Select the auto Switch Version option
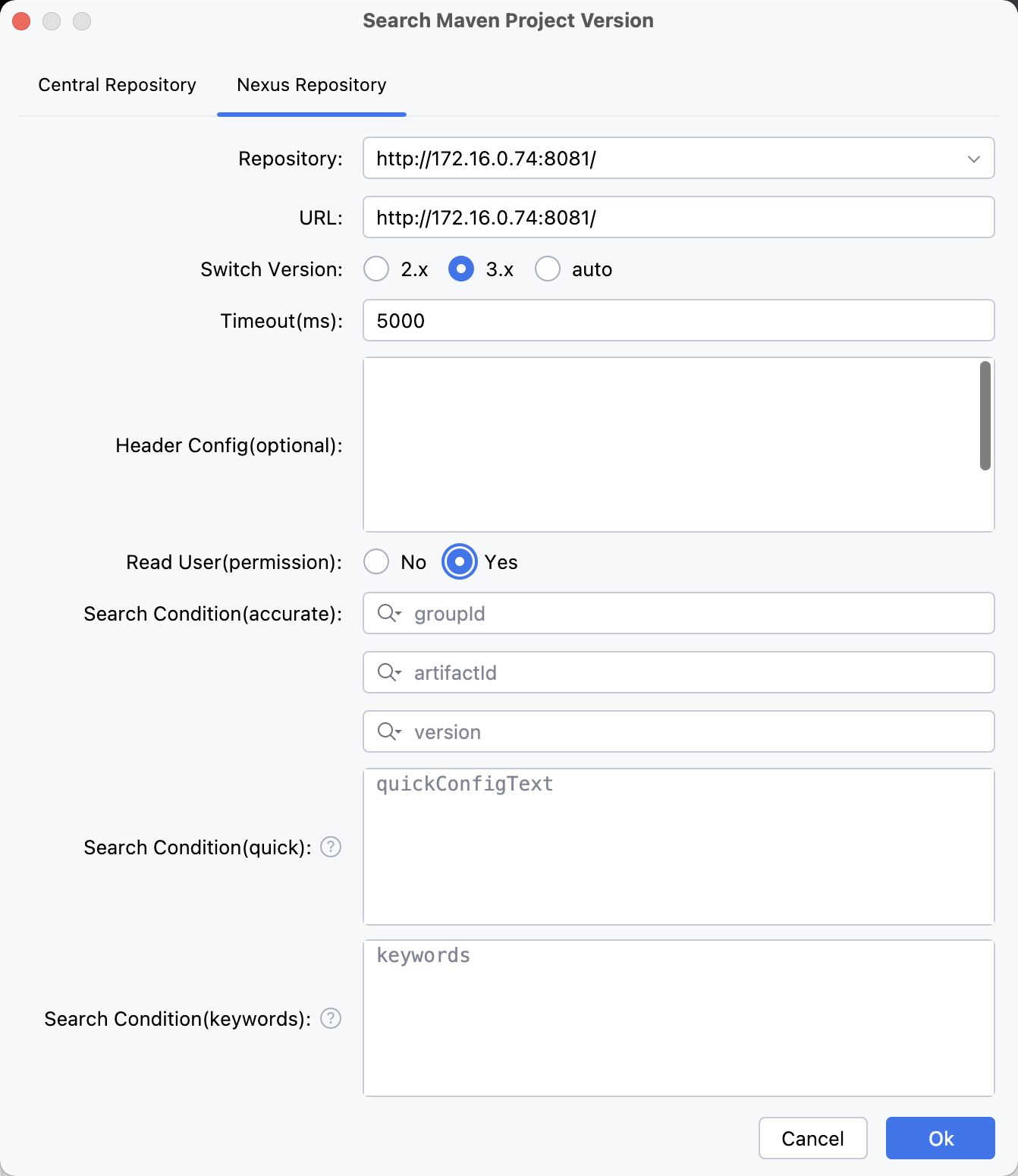Viewport: 1018px width, 1176px height. [x=548, y=269]
